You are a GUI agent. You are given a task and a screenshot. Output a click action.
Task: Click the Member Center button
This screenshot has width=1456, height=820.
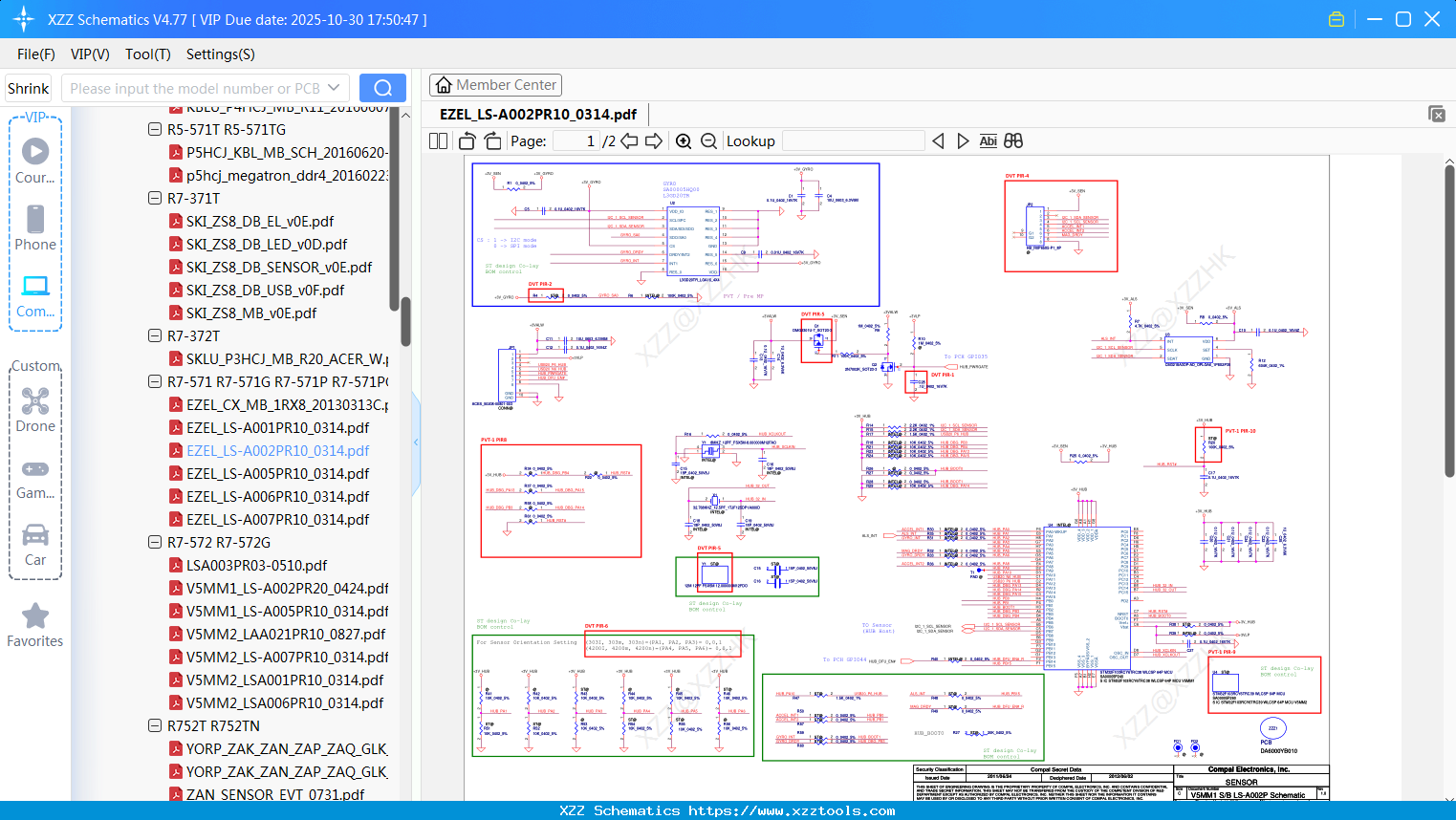coord(495,85)
